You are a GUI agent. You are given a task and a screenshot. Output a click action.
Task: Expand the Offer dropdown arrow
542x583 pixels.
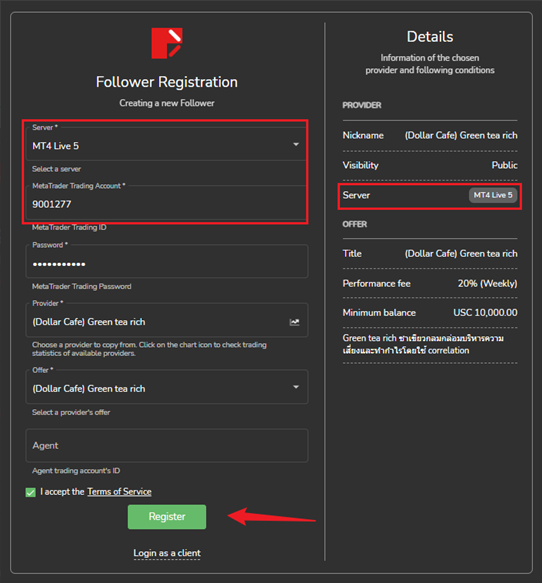tap(296, 387)
